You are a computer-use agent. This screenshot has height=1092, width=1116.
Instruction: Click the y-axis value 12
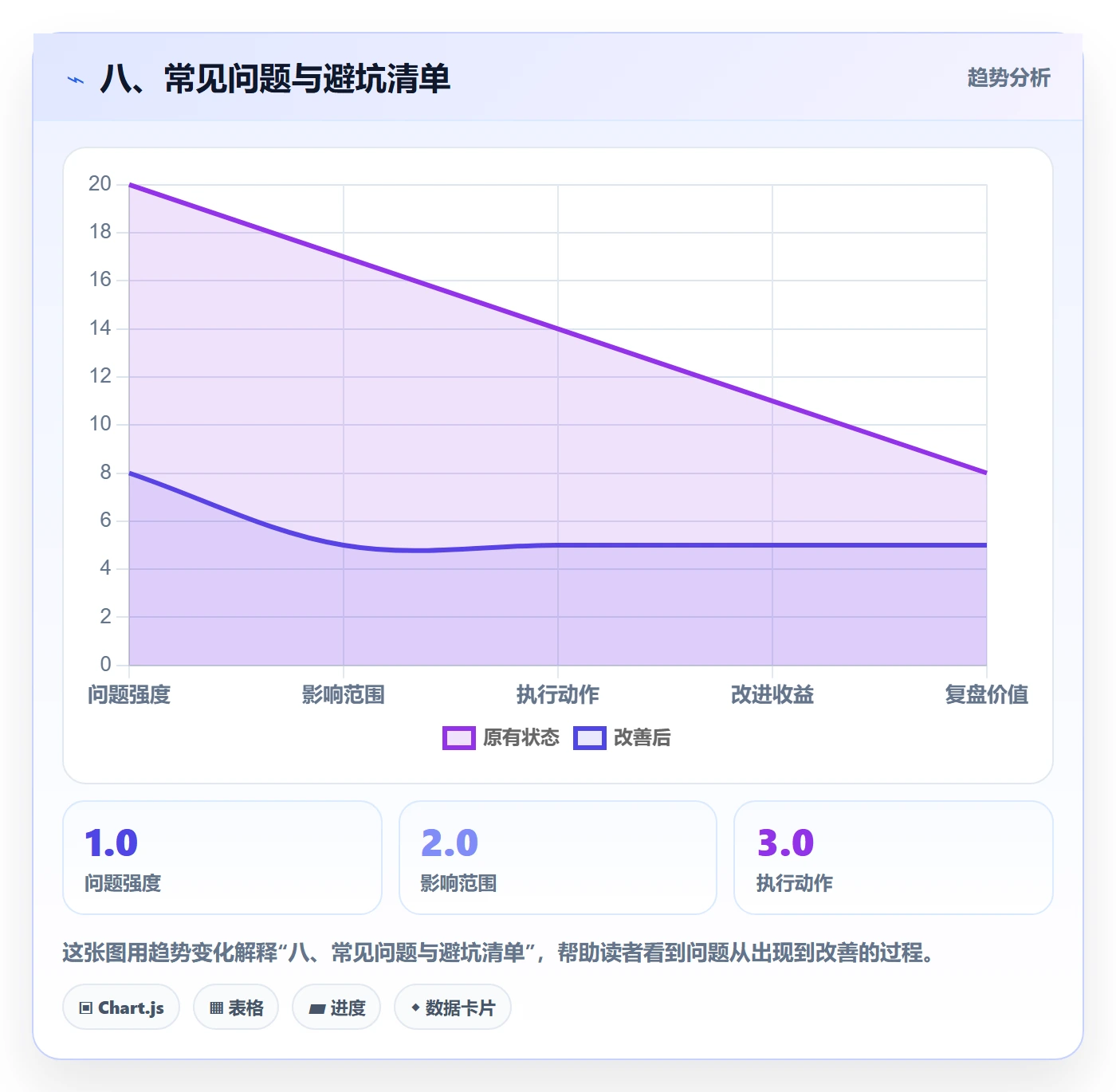pos(100,376)
